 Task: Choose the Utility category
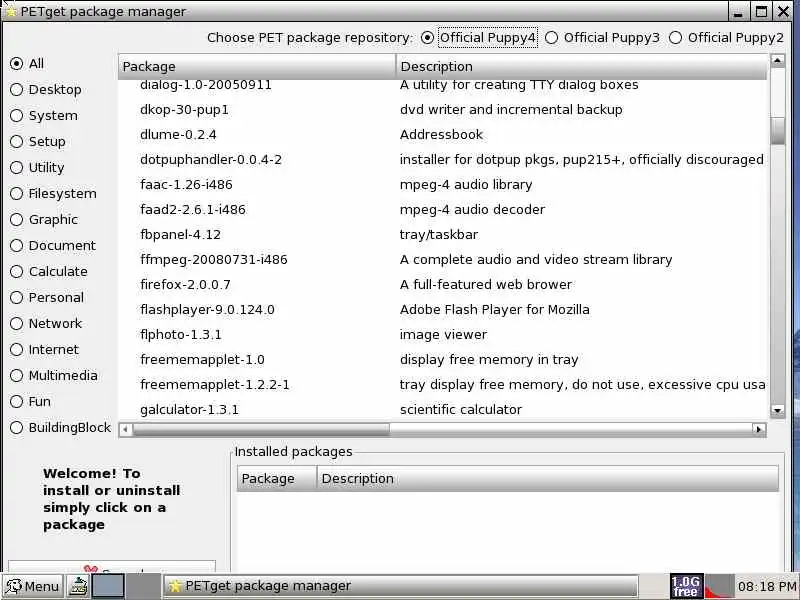coord(37,167)
